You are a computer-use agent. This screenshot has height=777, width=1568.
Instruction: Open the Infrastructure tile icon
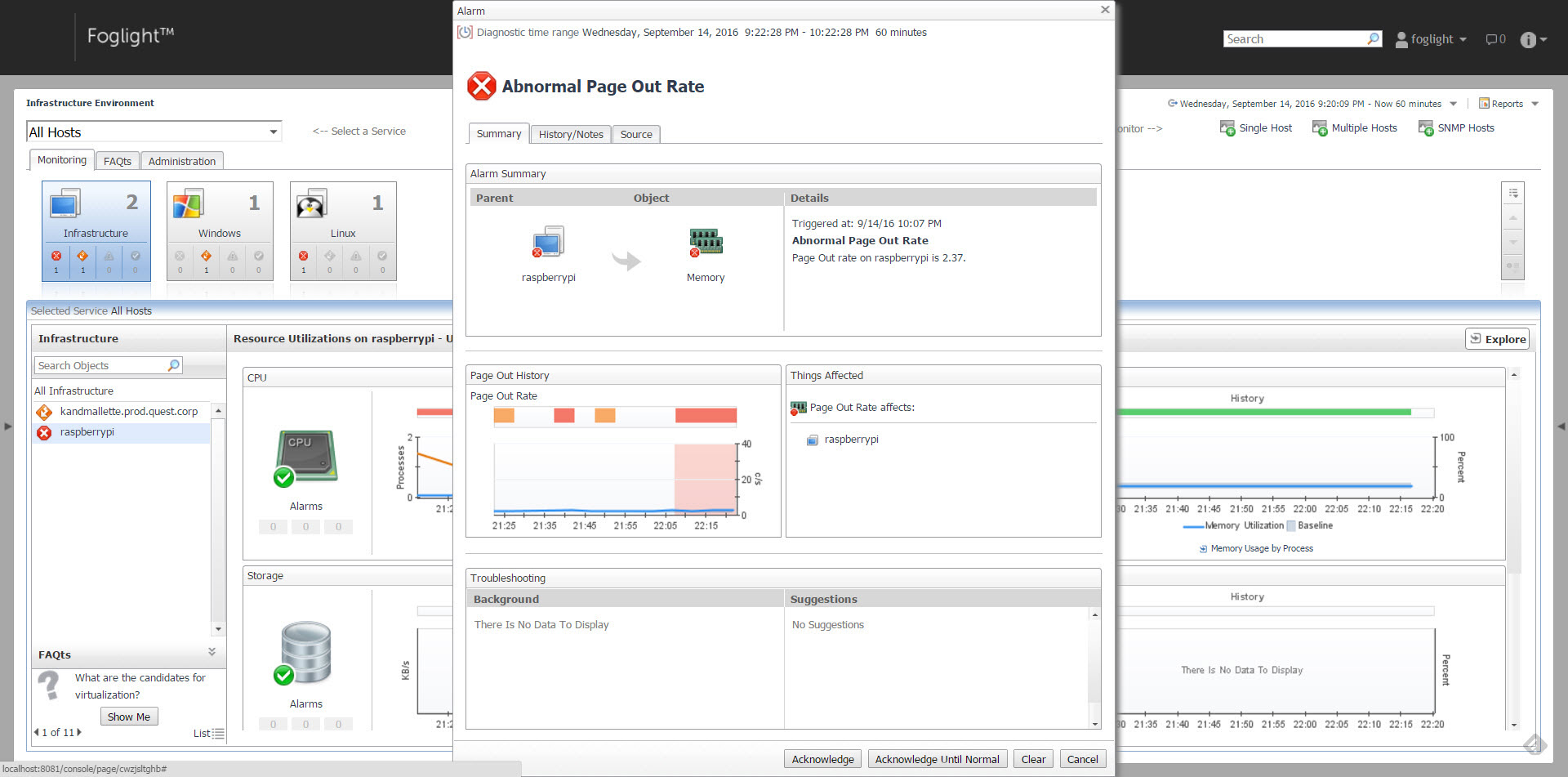click(65, 203)
